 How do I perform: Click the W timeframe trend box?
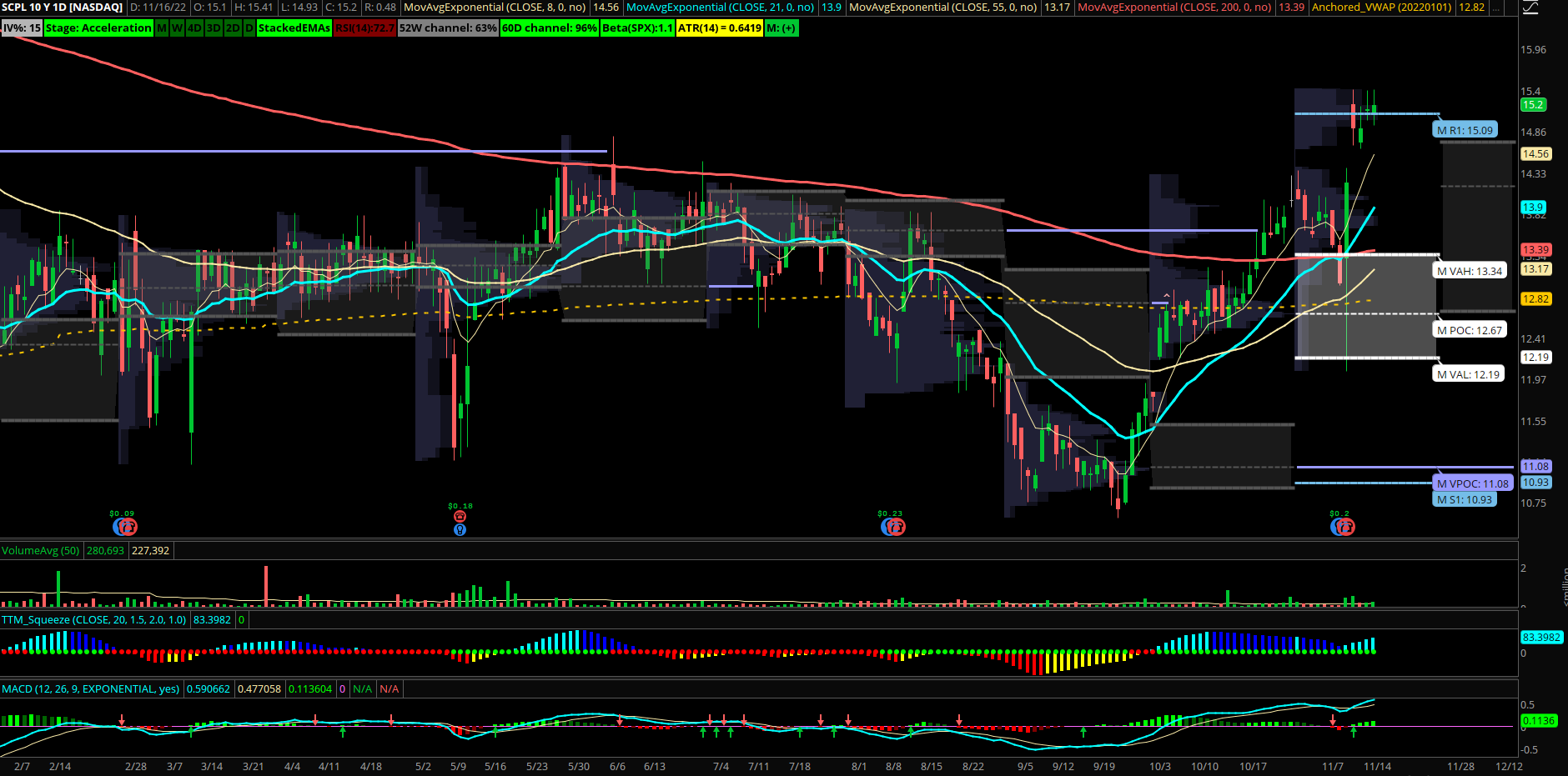point(177,28)
